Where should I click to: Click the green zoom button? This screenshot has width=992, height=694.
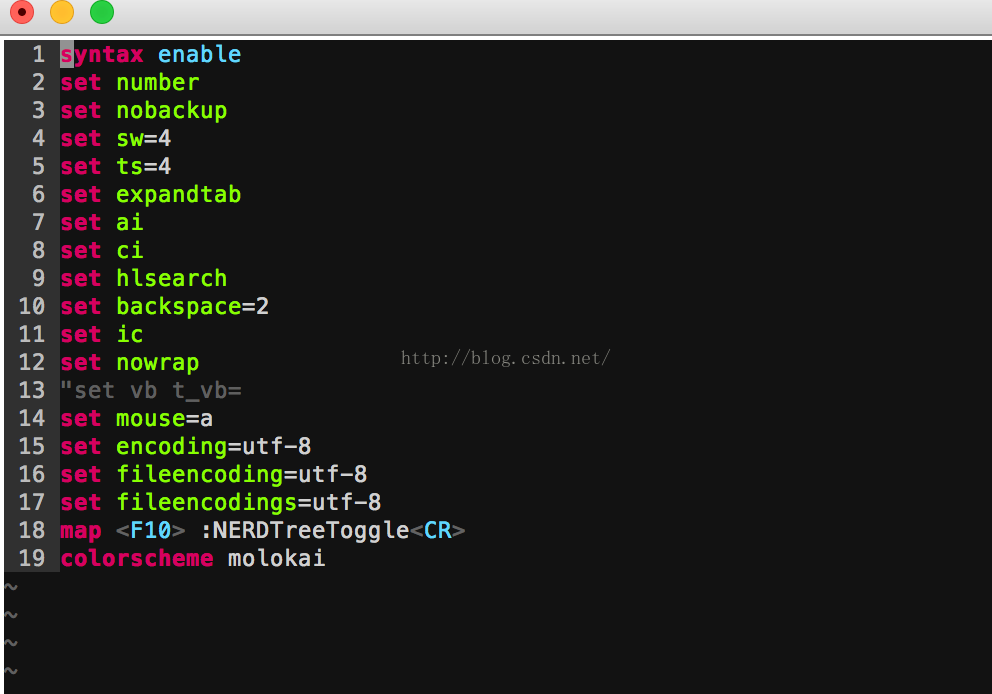pyautogui.click(x=100, y=13)
